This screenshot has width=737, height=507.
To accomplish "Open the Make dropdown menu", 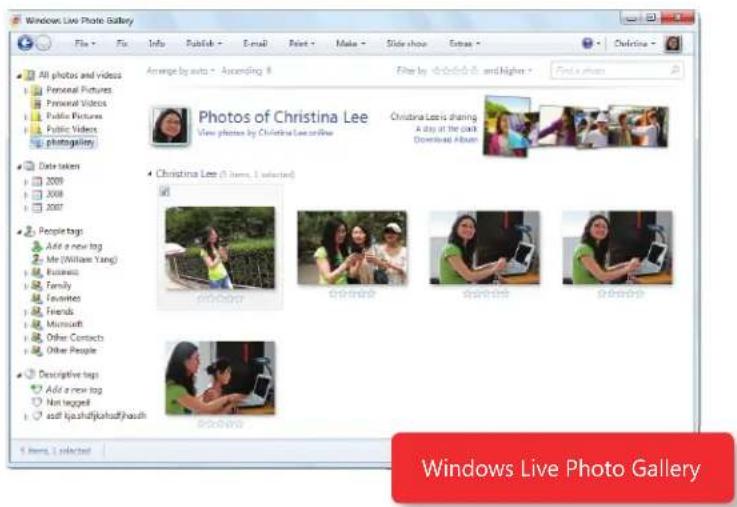I will (x=351, y=43).
